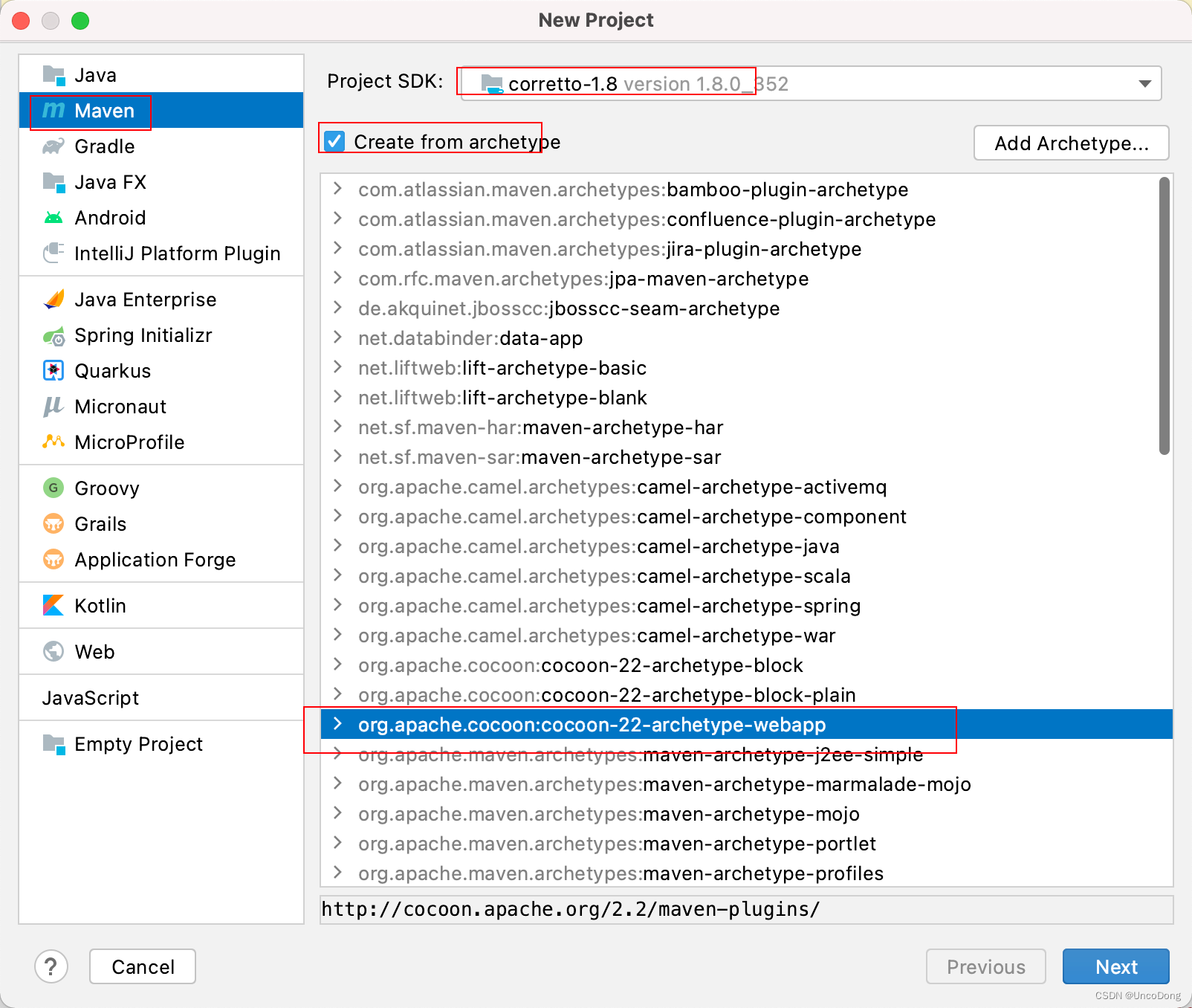Expand jira-plugin-archetype node
The image size is (1192, 1008).
click(x=338, y=248)
